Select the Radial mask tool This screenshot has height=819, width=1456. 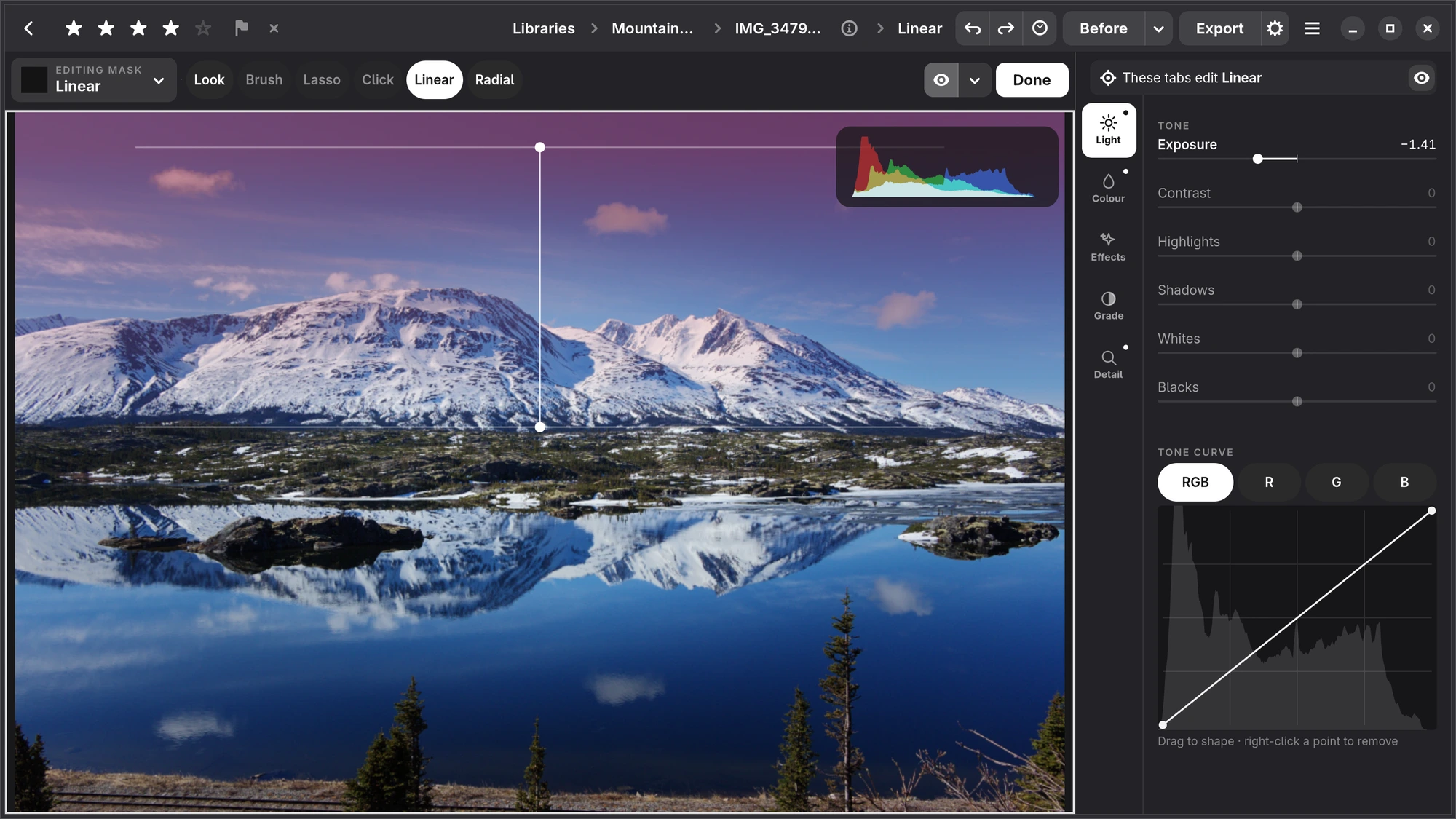(x=495, y=80)
